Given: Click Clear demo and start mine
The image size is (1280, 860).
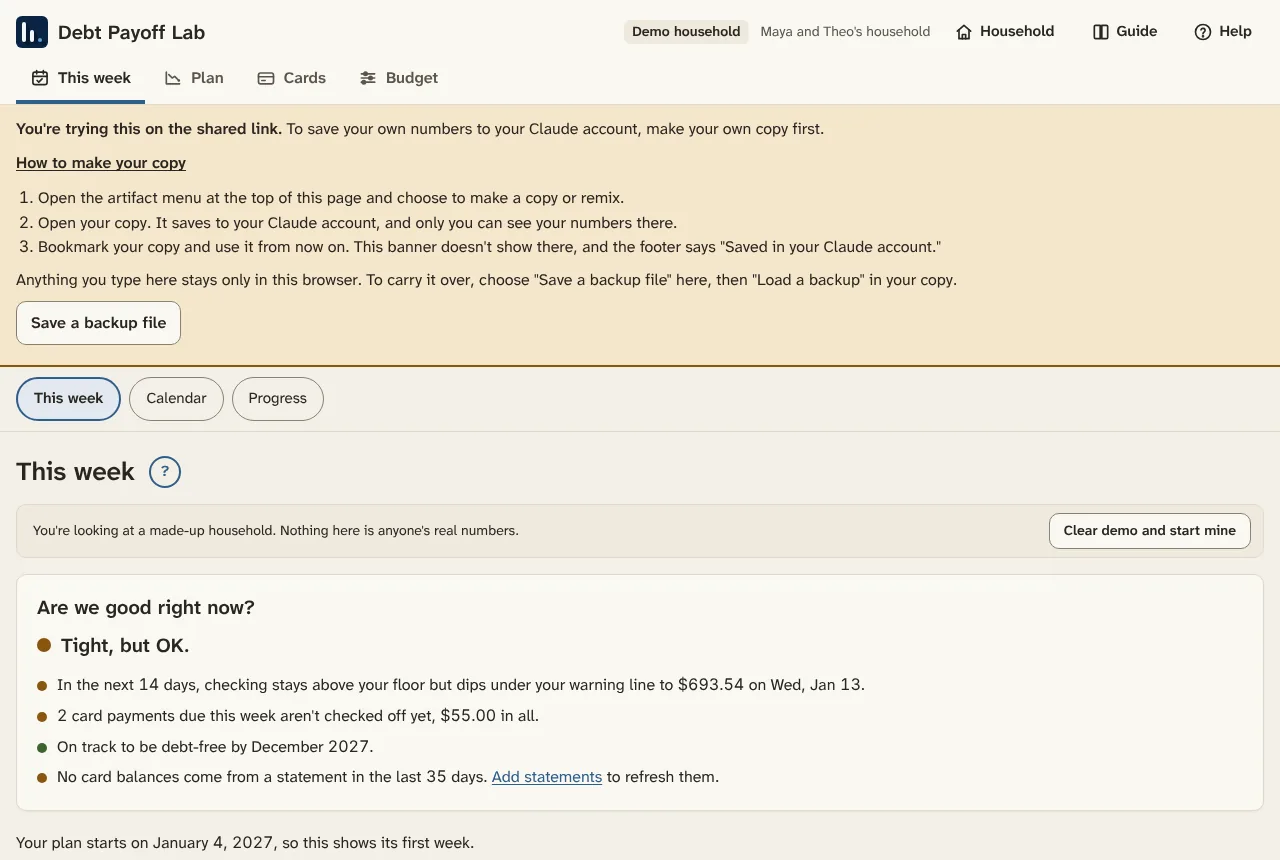Looking at the screenshot, I should (x=1150, y=531).
